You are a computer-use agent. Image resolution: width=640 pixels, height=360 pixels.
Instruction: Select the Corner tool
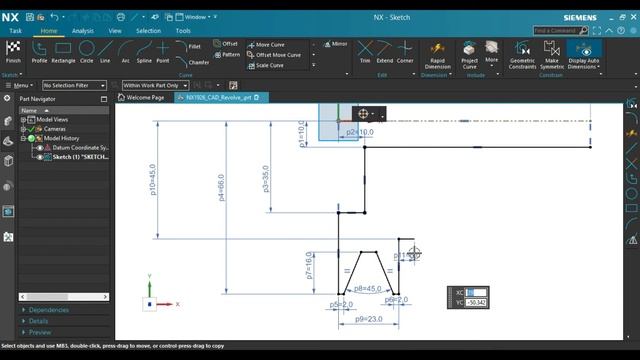[x=405, y=52]
